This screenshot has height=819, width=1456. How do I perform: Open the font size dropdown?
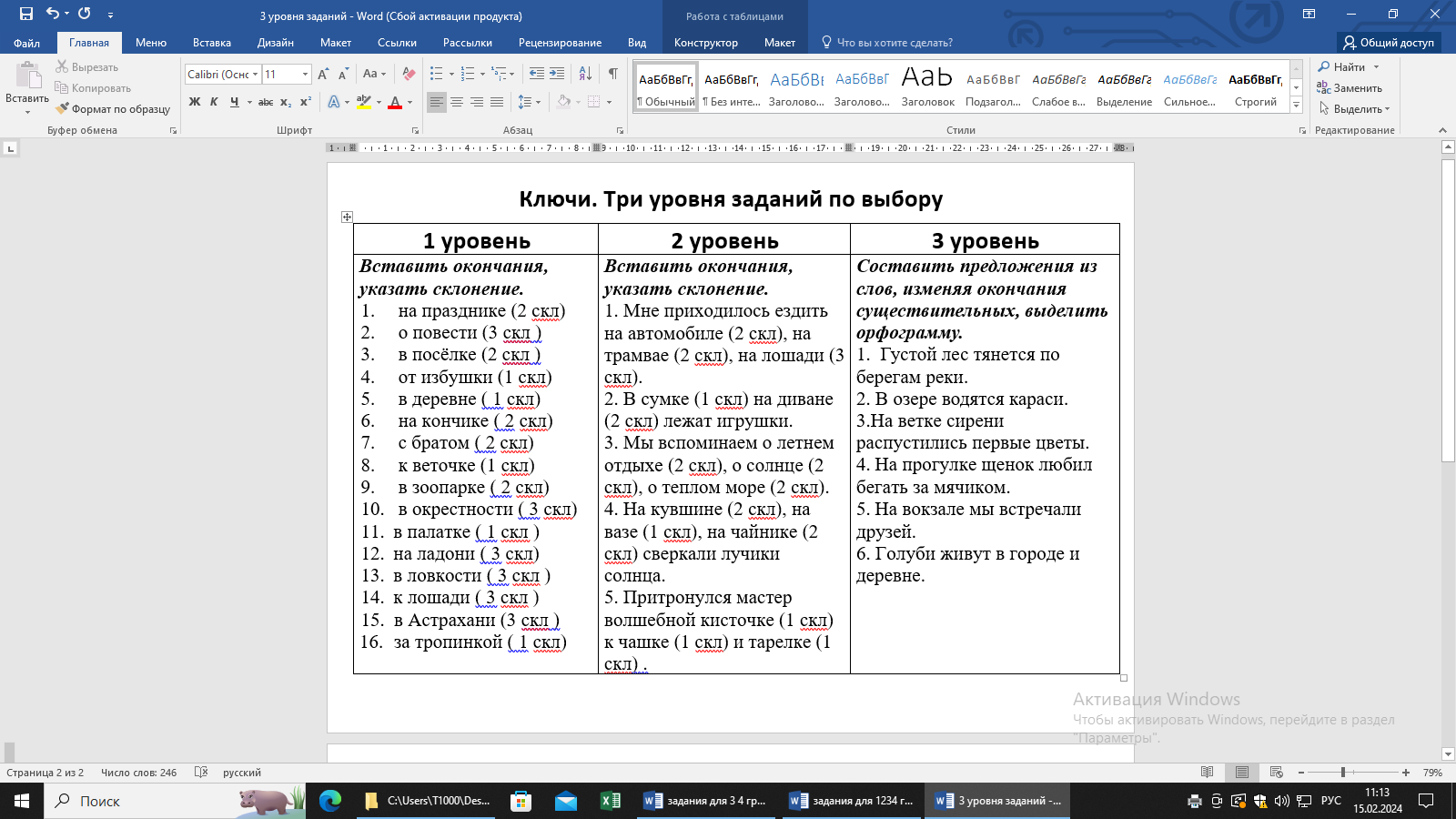pyautogui.click(x=305, y=75)
